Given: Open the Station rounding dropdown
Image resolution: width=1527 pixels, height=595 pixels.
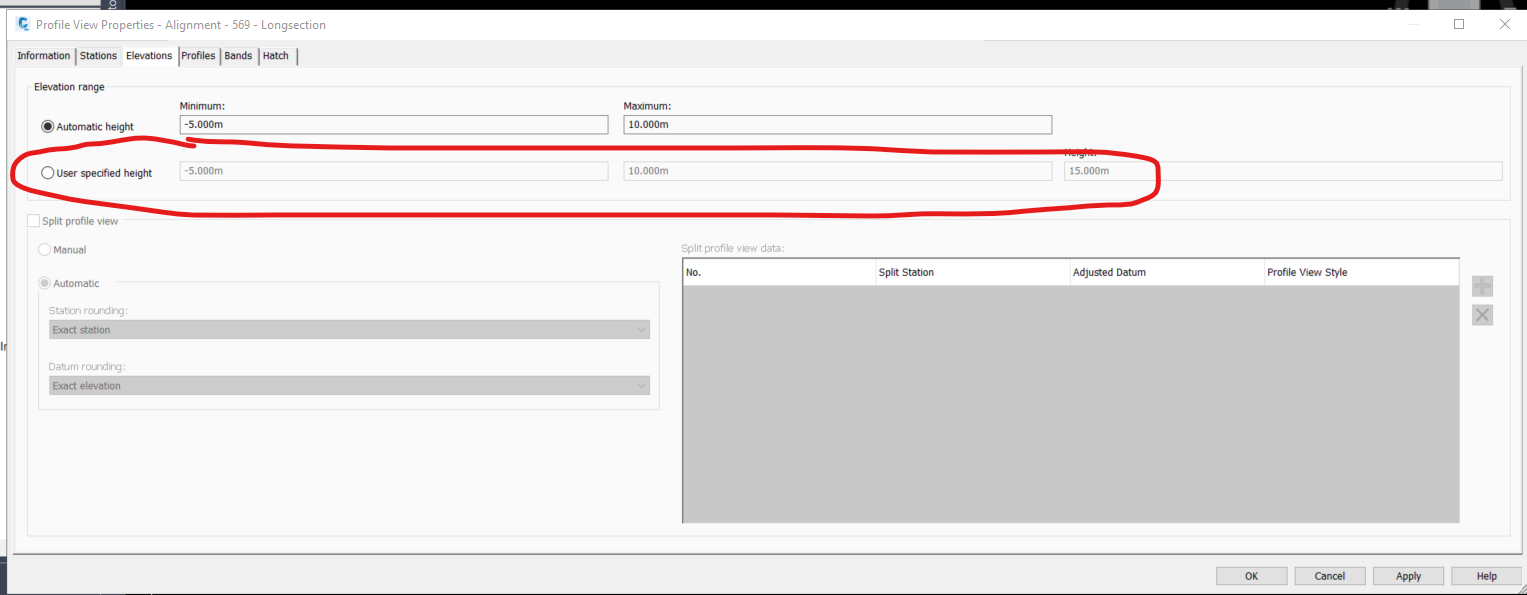Looking at the screenshot, I should pyautogui.click(x=349, y=330).
